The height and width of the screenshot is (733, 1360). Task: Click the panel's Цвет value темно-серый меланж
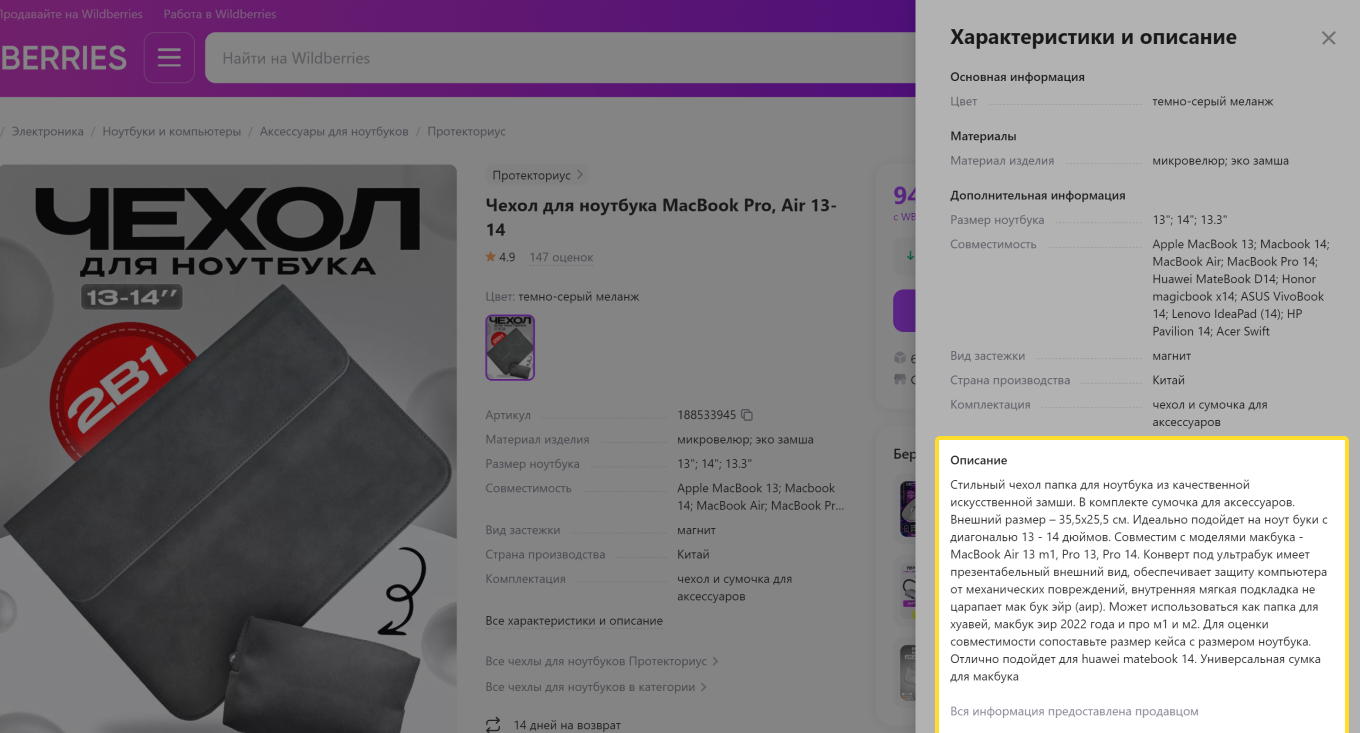1213,101
